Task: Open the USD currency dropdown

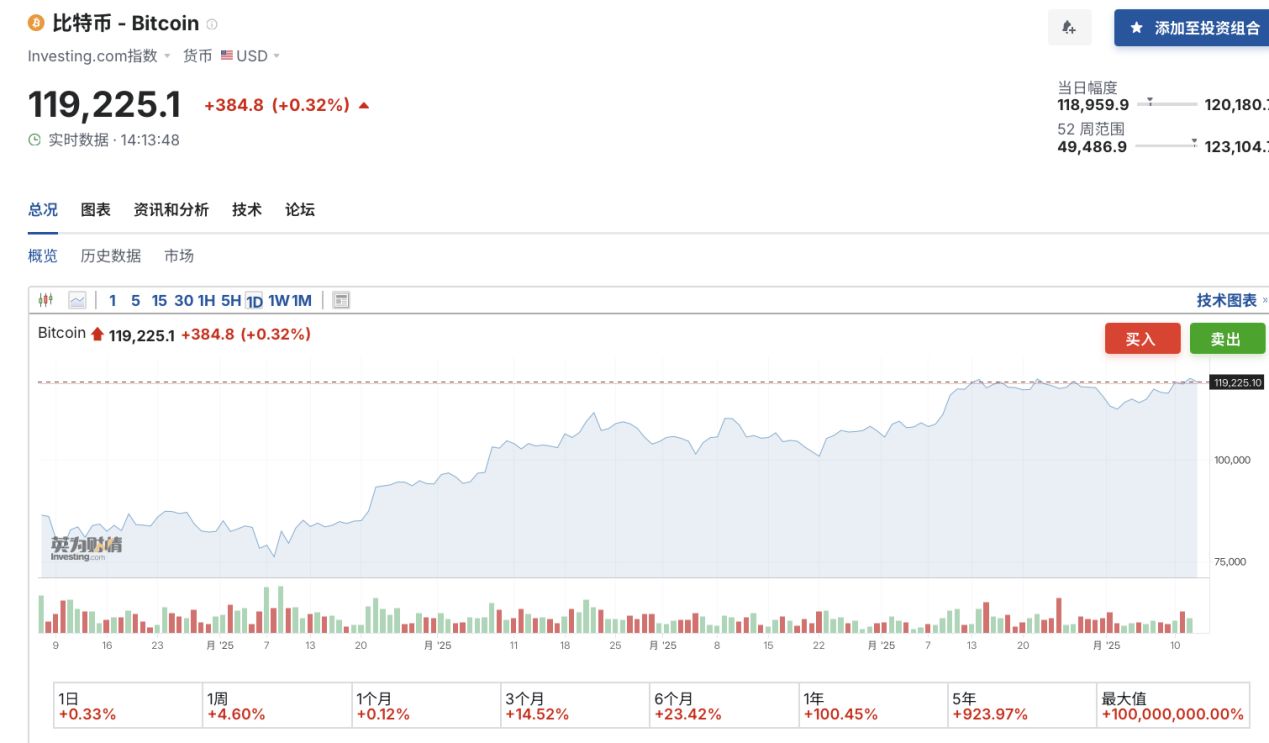Action: (251, 56)
